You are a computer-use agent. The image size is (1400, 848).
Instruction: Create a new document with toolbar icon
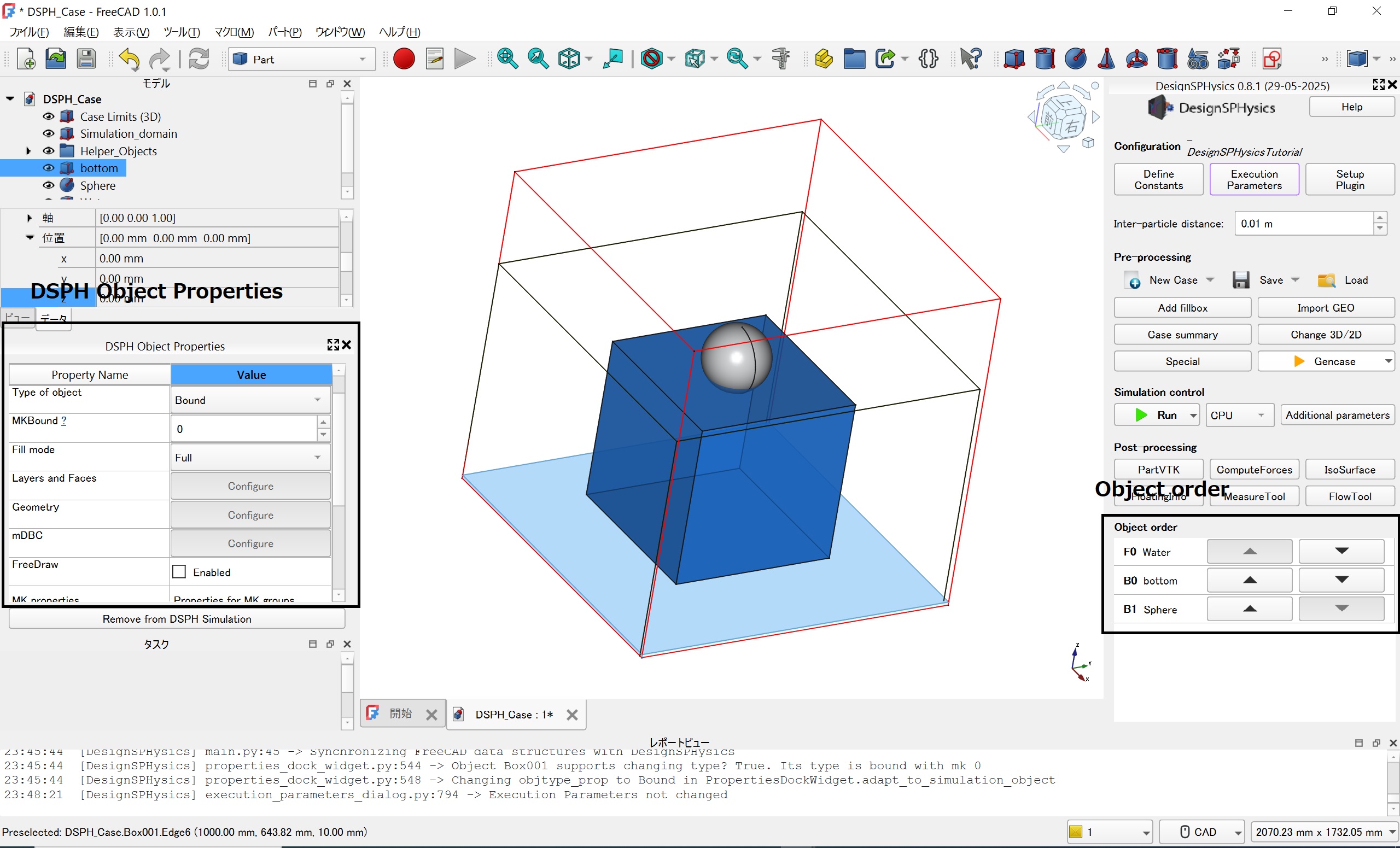click(x=26, y=59)
